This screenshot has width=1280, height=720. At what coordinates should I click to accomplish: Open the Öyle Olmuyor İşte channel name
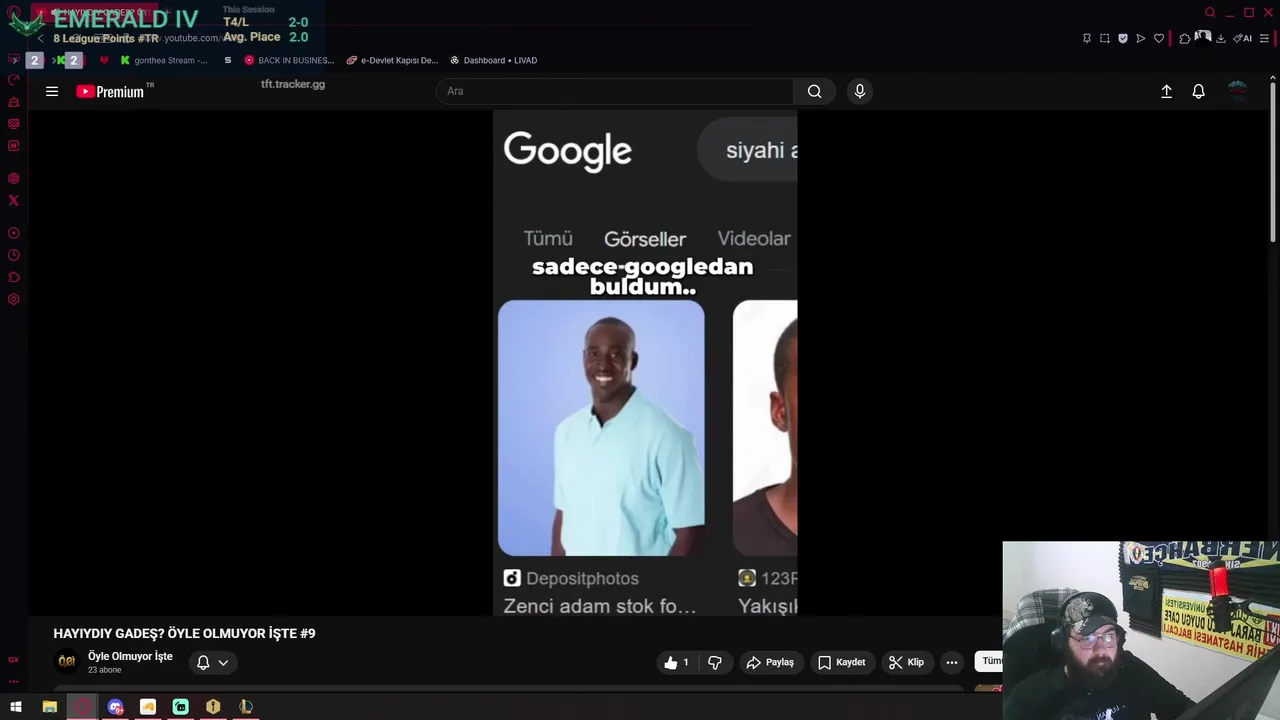tap(130, 656)
